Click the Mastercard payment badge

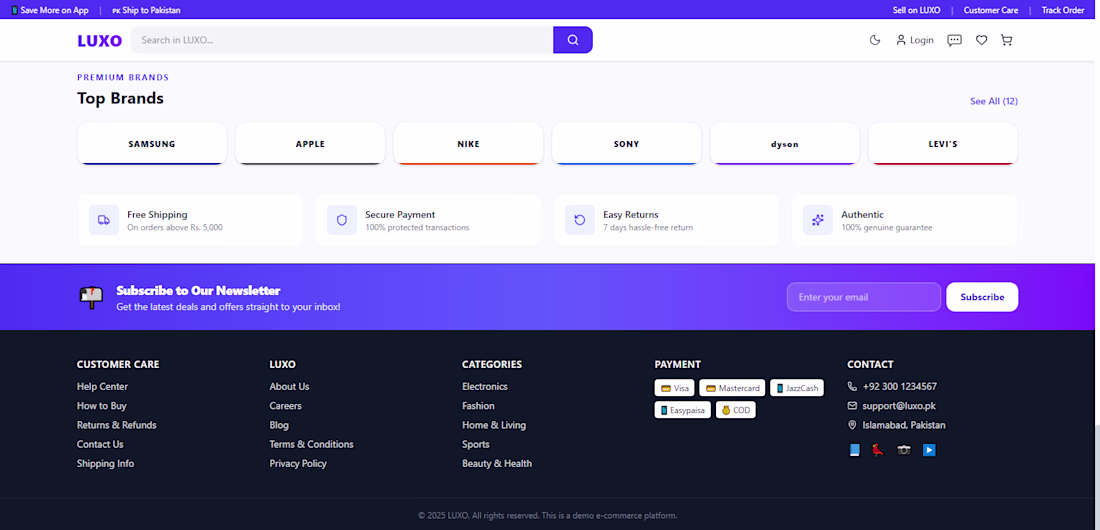point(732,388)
